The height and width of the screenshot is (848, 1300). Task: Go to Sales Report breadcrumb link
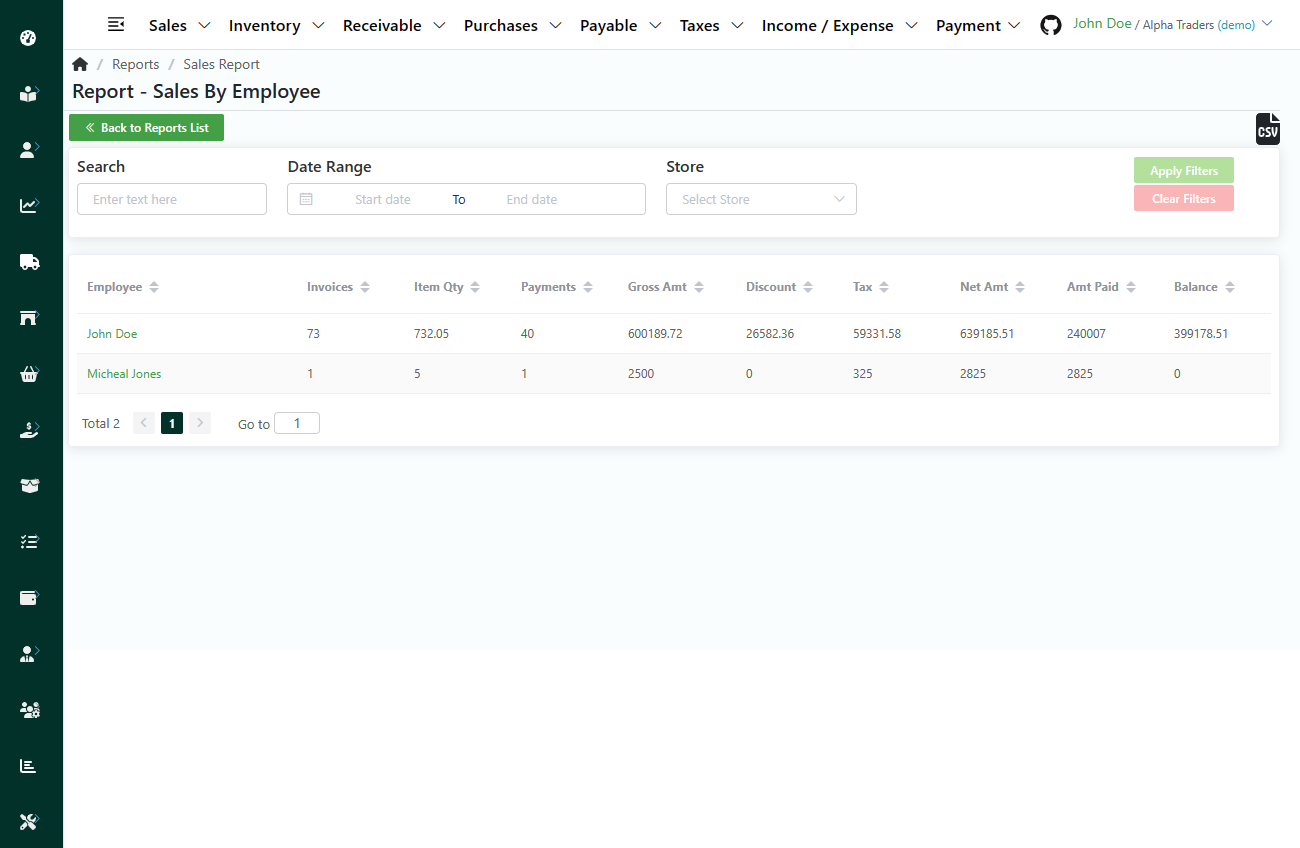(221, 64)
